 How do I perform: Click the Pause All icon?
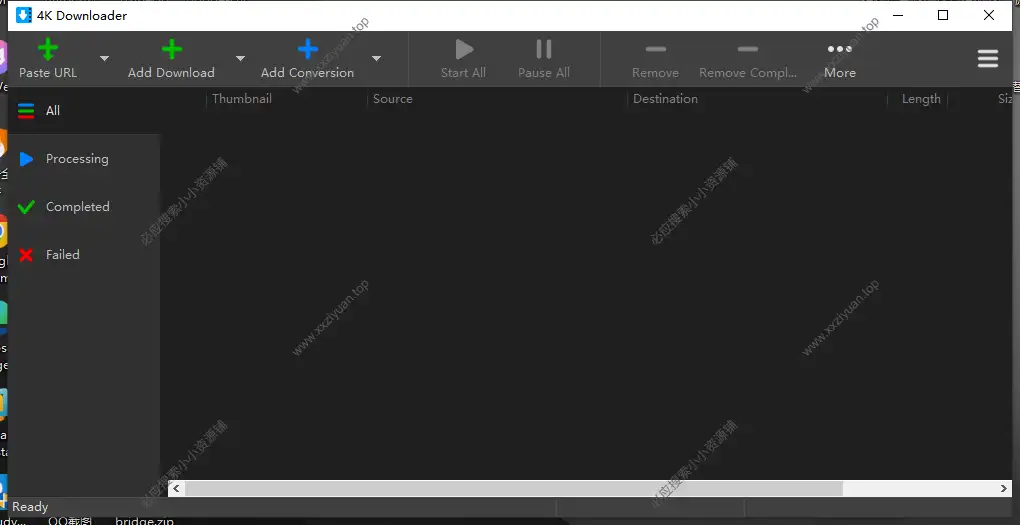point(544,49)
